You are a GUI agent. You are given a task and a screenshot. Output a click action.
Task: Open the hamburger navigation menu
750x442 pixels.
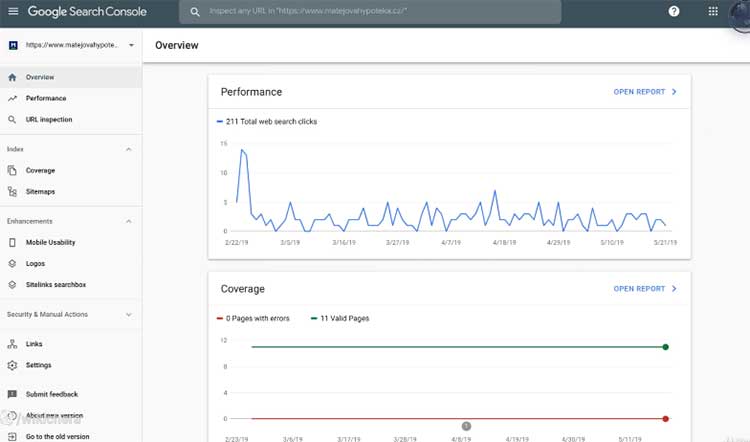pos(13,11)
